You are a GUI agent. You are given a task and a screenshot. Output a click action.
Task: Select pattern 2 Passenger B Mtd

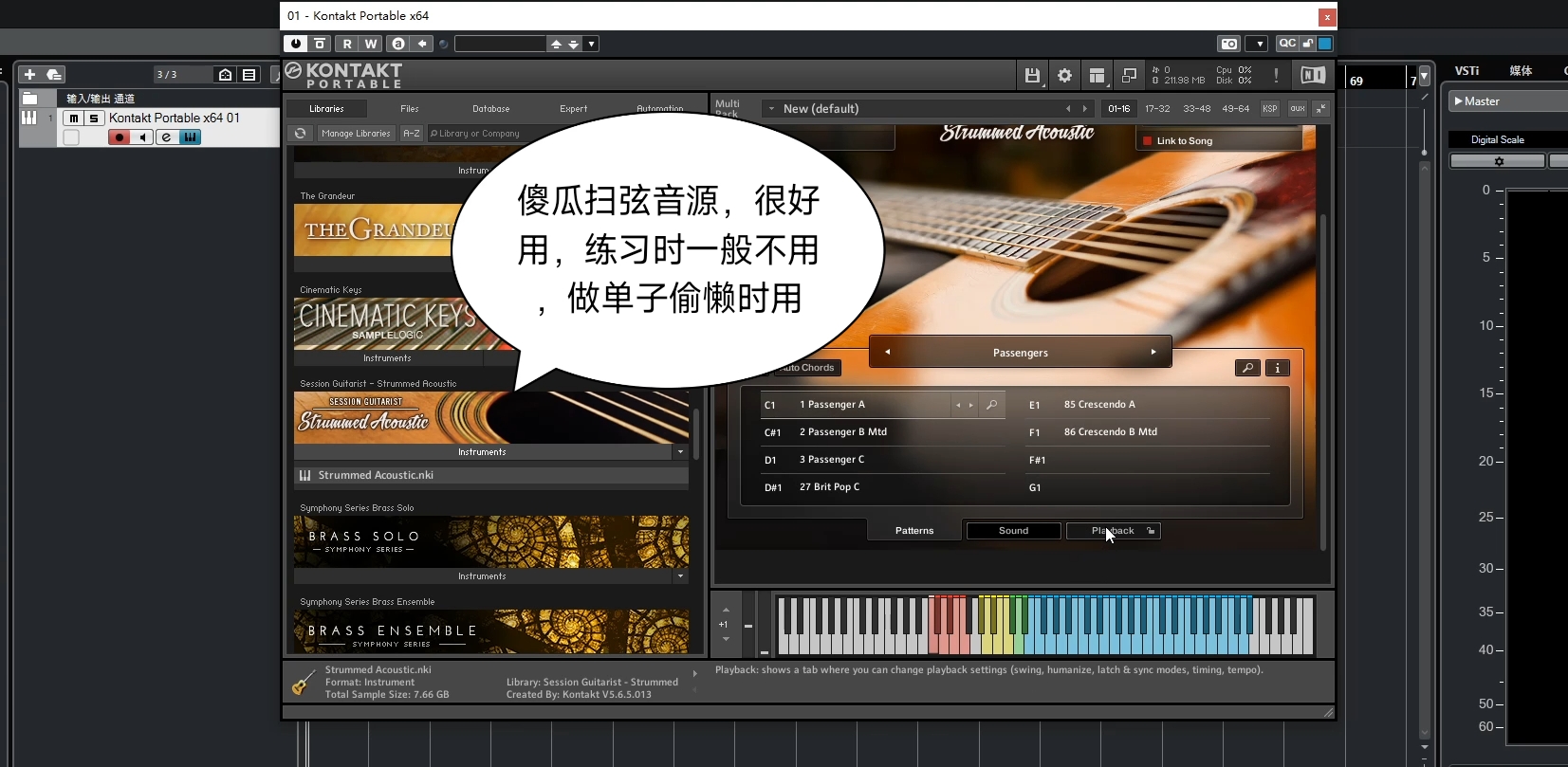(843, 432)
